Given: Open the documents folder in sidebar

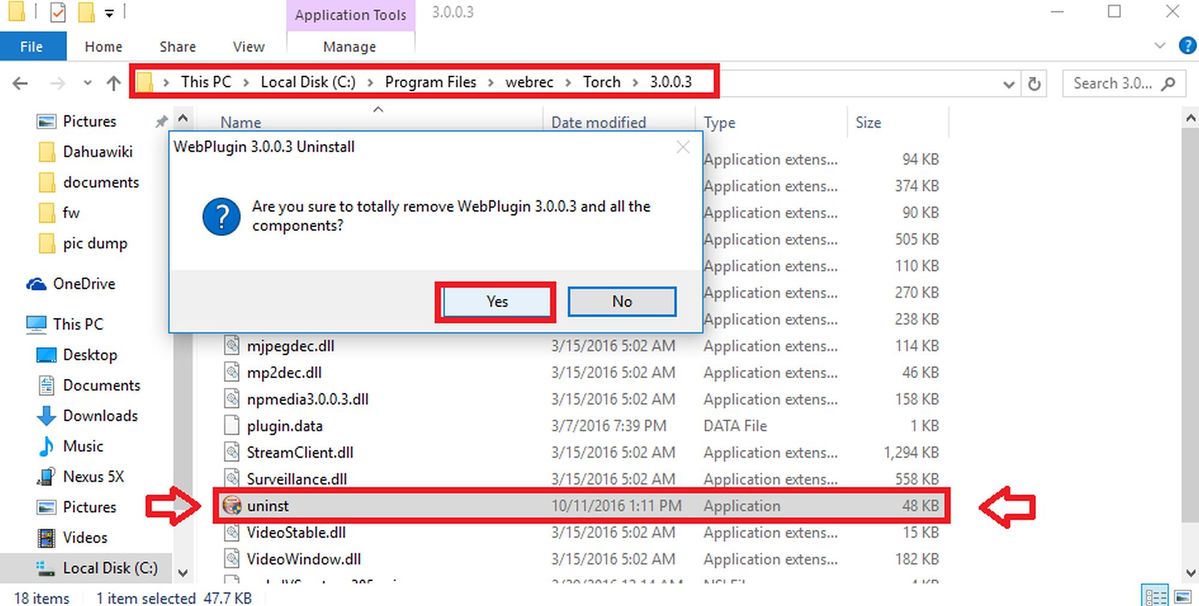Looking at the screenshot, I should pos(101,183).
